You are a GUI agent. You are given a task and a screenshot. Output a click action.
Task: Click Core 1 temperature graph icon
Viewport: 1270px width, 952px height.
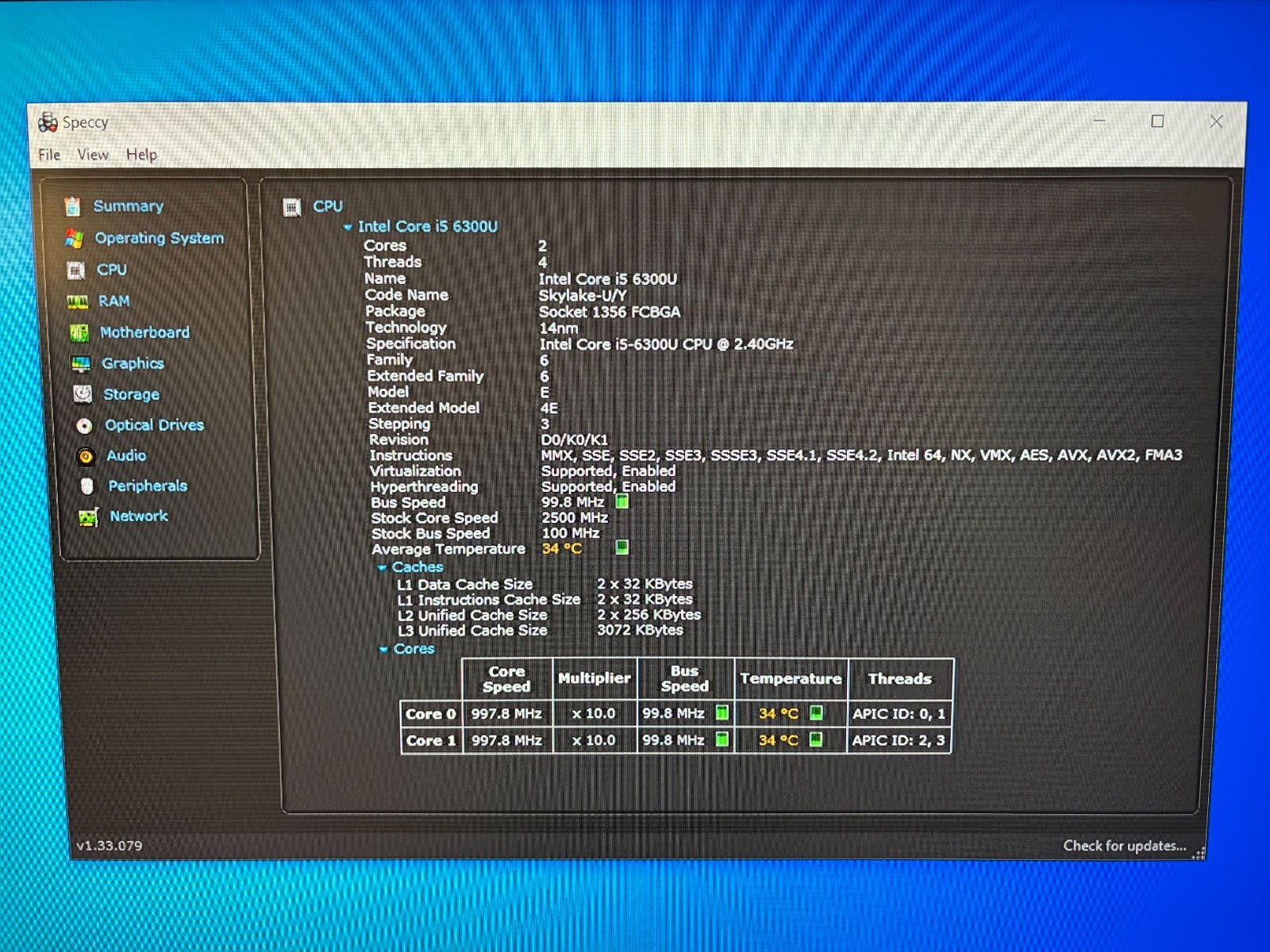coord(815,739)
